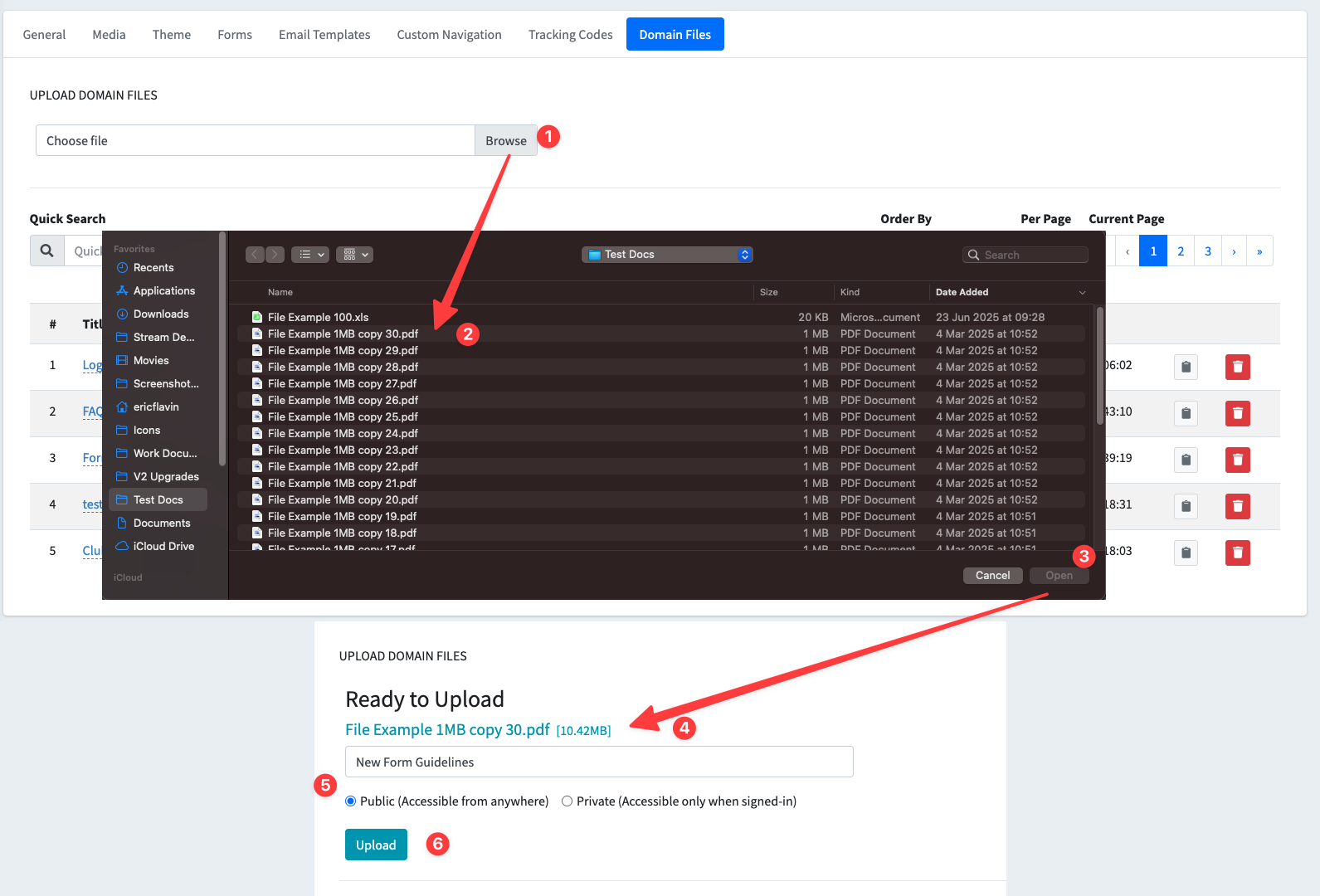This screenshot has width=1320, height=896.
Task: Select the Domain Files tab
Action: coord(675,34)
